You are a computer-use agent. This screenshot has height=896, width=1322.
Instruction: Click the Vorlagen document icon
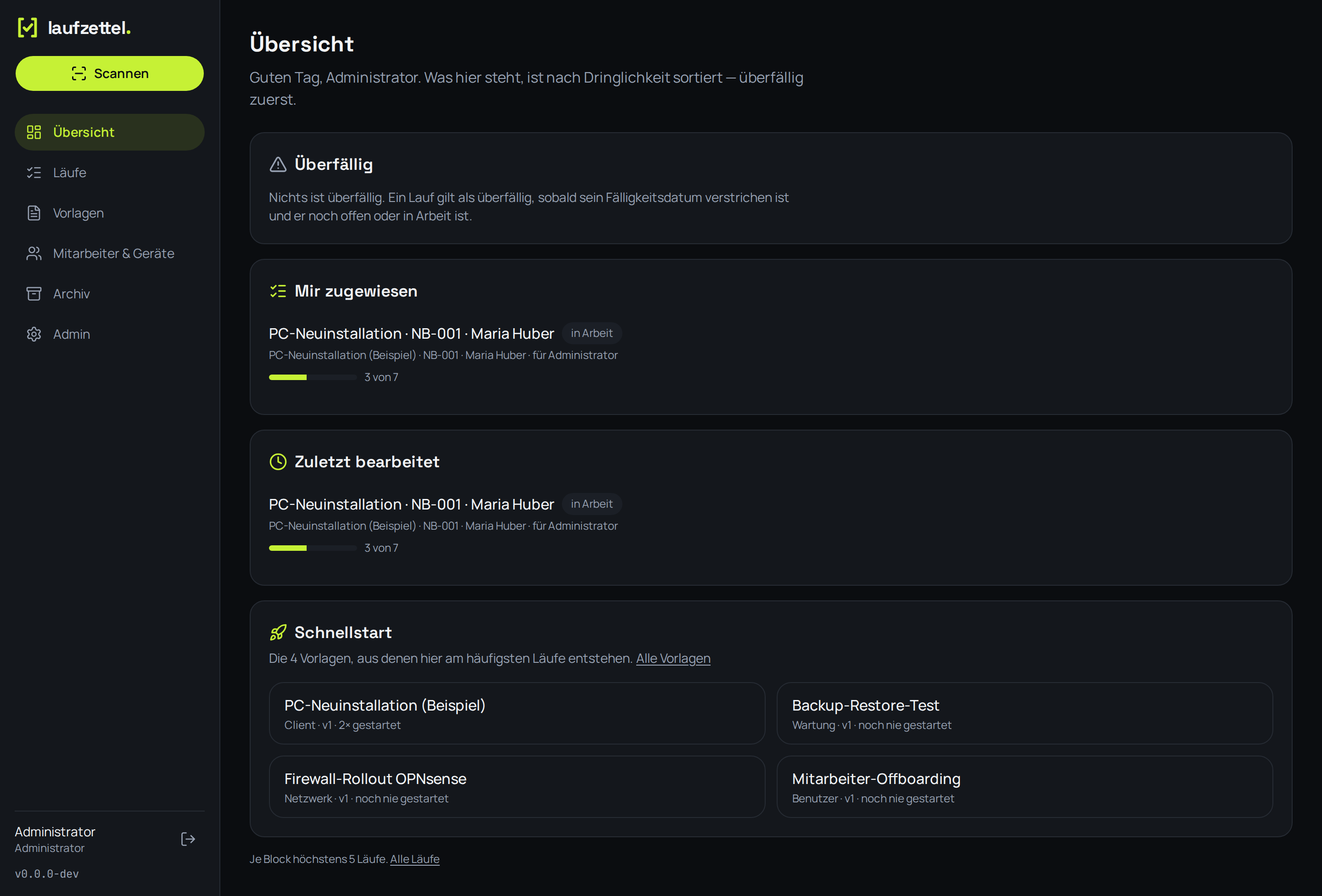tap(34, 213)
